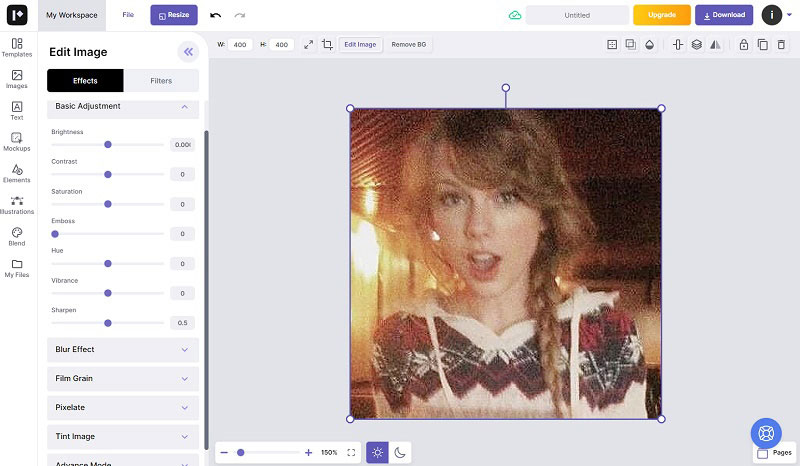This screenshot has width=800, height=466.
Task: Open the Images panel in sidebar
Action: (x=17, y=79)
